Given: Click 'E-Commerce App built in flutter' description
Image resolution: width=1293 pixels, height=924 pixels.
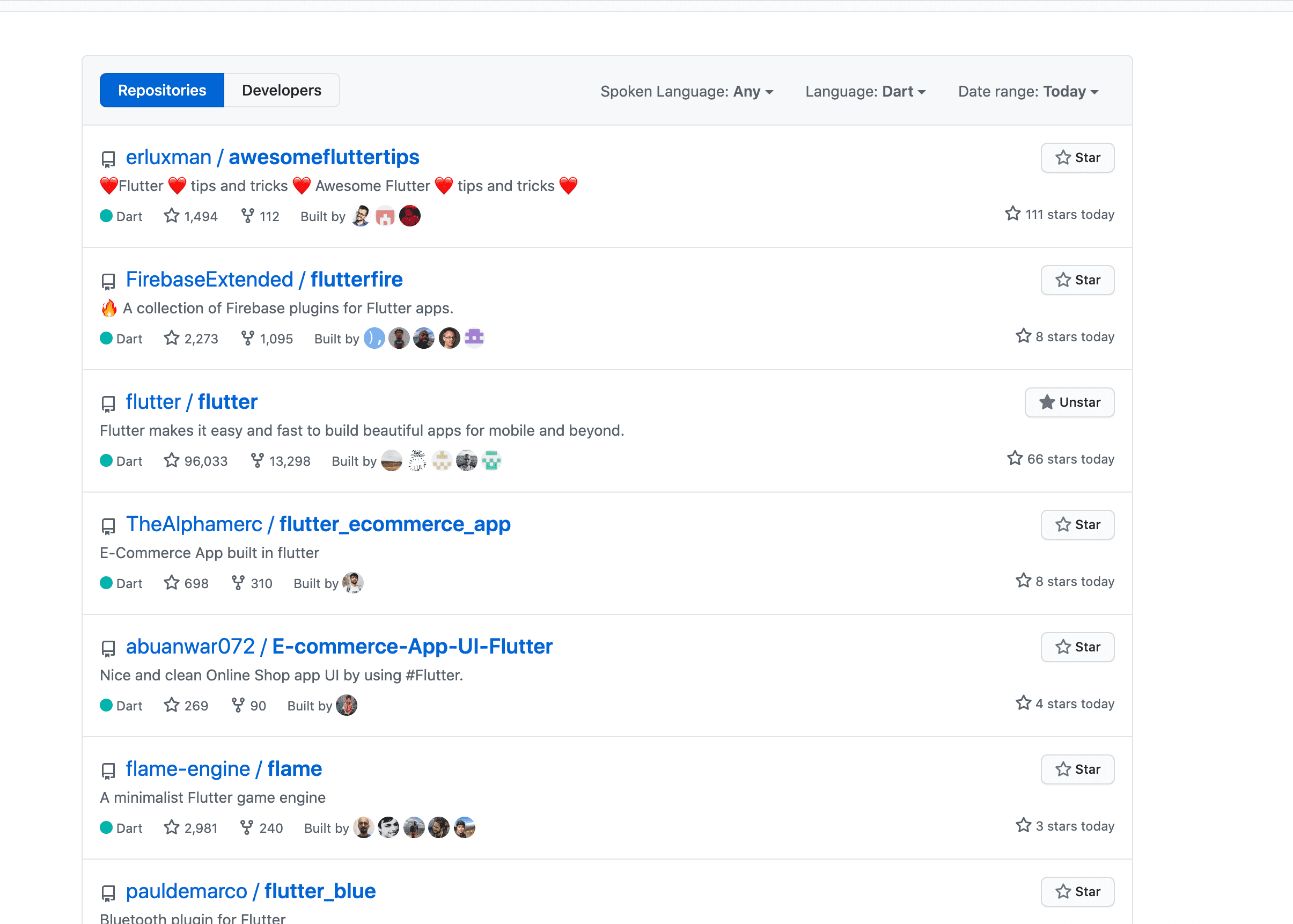Looking at the screenshot, I should pyautogui.click(x=209, y=553).
